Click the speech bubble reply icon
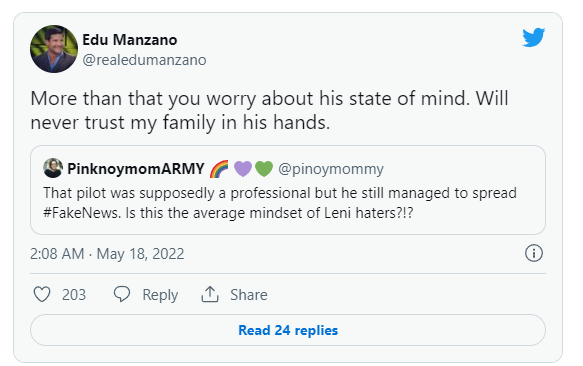Viewport: 583px width, 366px height. tap(122, 294)
